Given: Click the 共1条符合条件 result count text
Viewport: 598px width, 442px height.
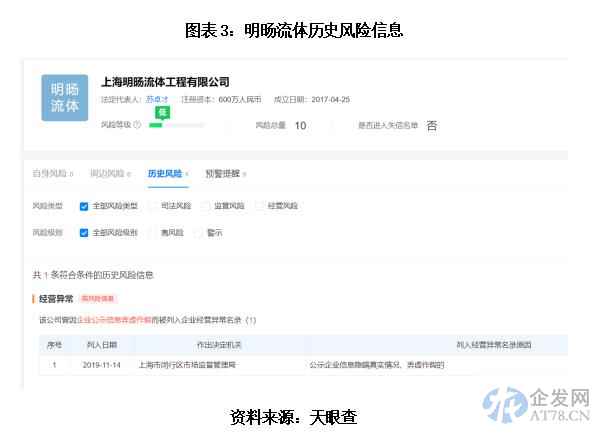Looking at the screenshot, I should tap(93, 275).
